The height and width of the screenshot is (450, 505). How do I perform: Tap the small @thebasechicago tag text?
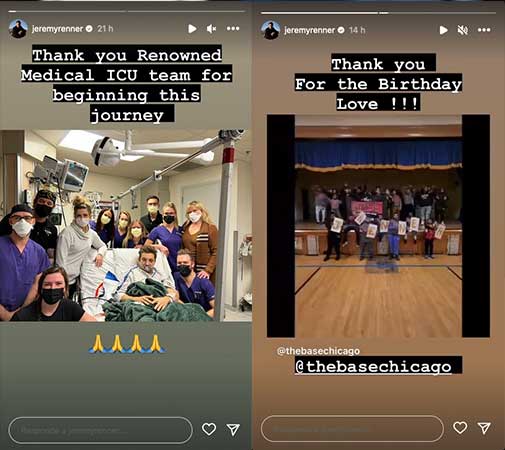[x=318, y=351]
